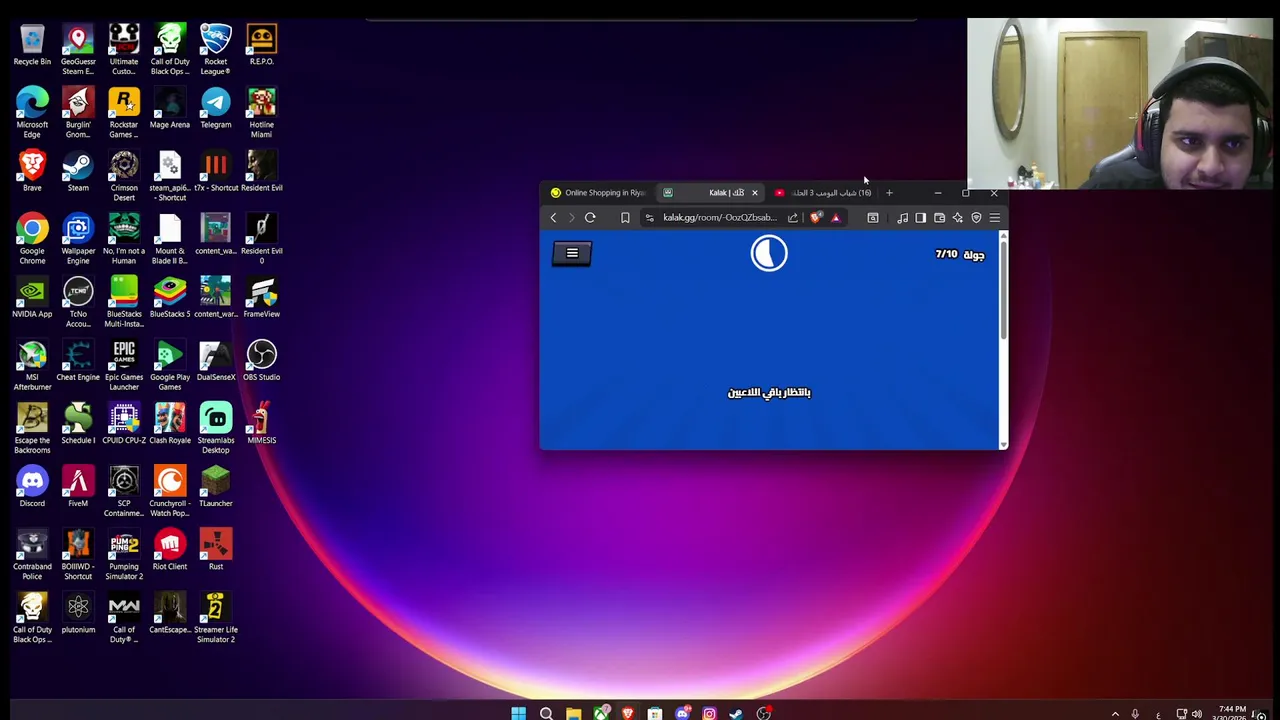This screenshot has height=720, width=1280.
Task: Click the round countdown timer in the game
Action: (769, 254)
